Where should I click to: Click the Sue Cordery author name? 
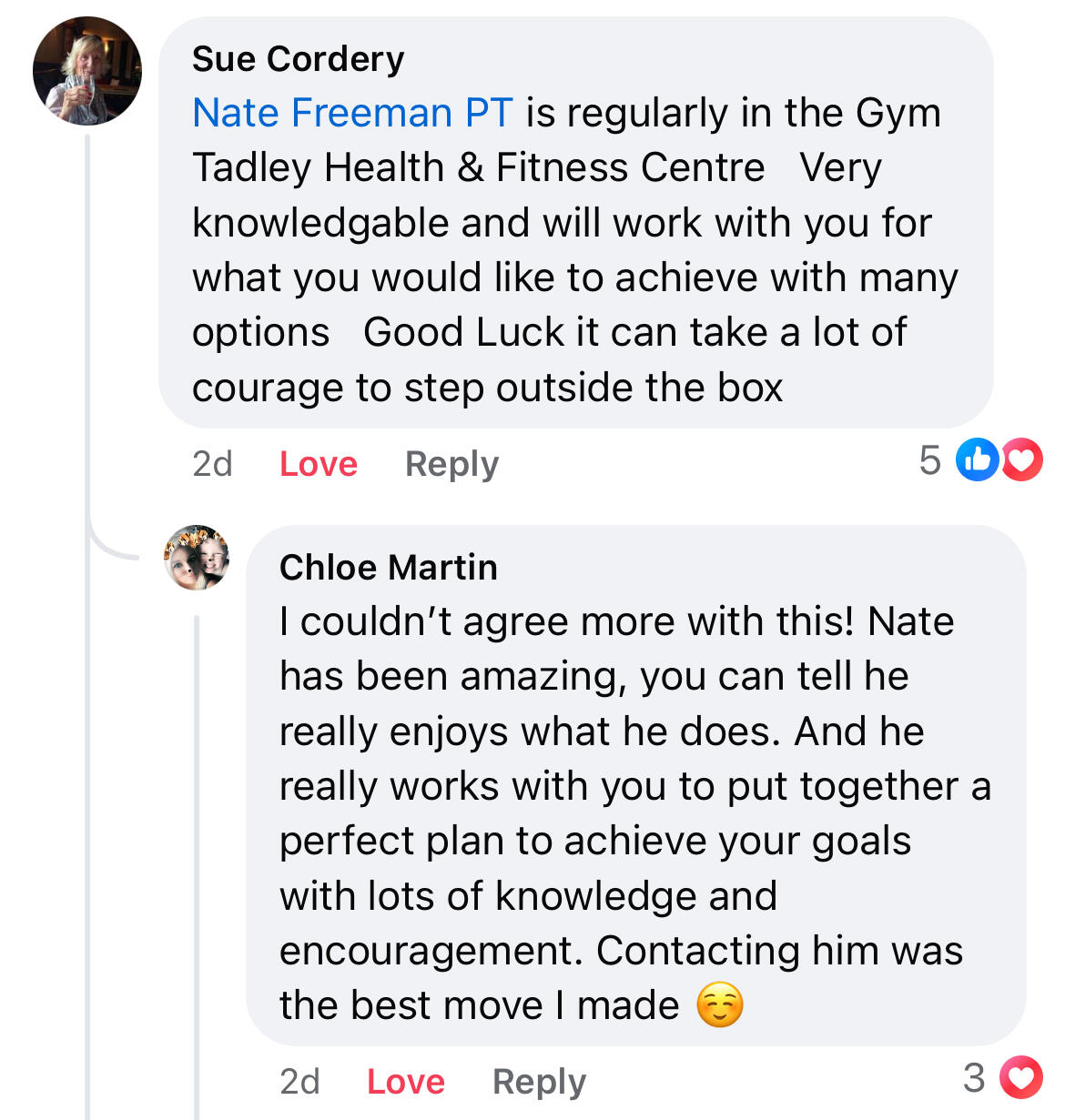[x=298, y=59]
